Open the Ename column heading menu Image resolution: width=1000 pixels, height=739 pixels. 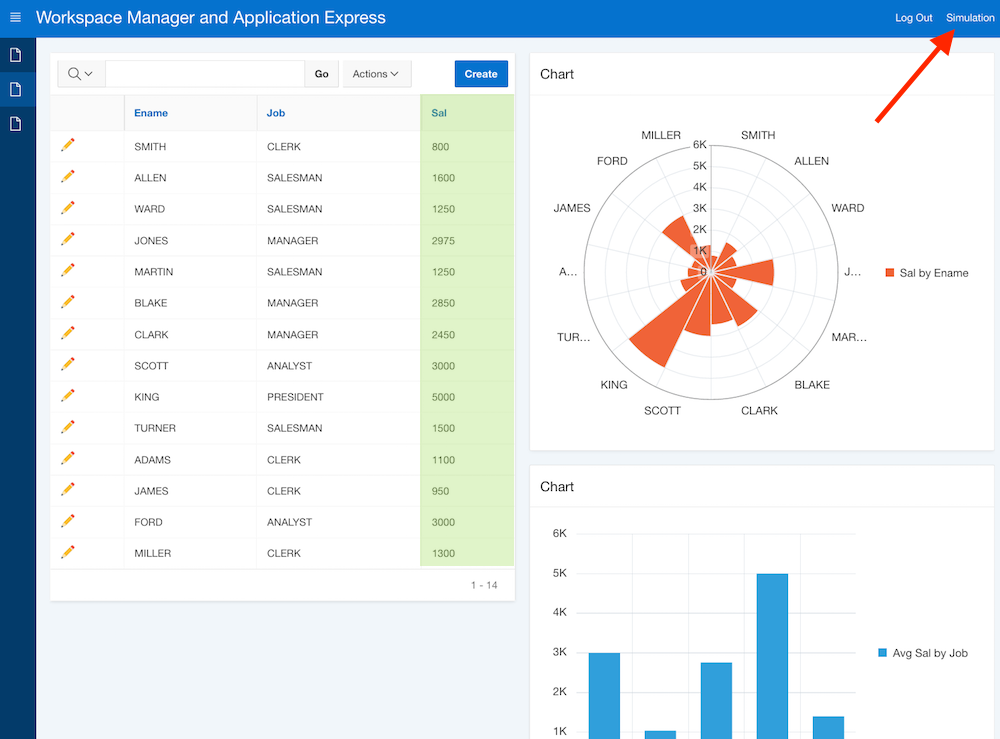pyautogui.click(x=151, y=113)
